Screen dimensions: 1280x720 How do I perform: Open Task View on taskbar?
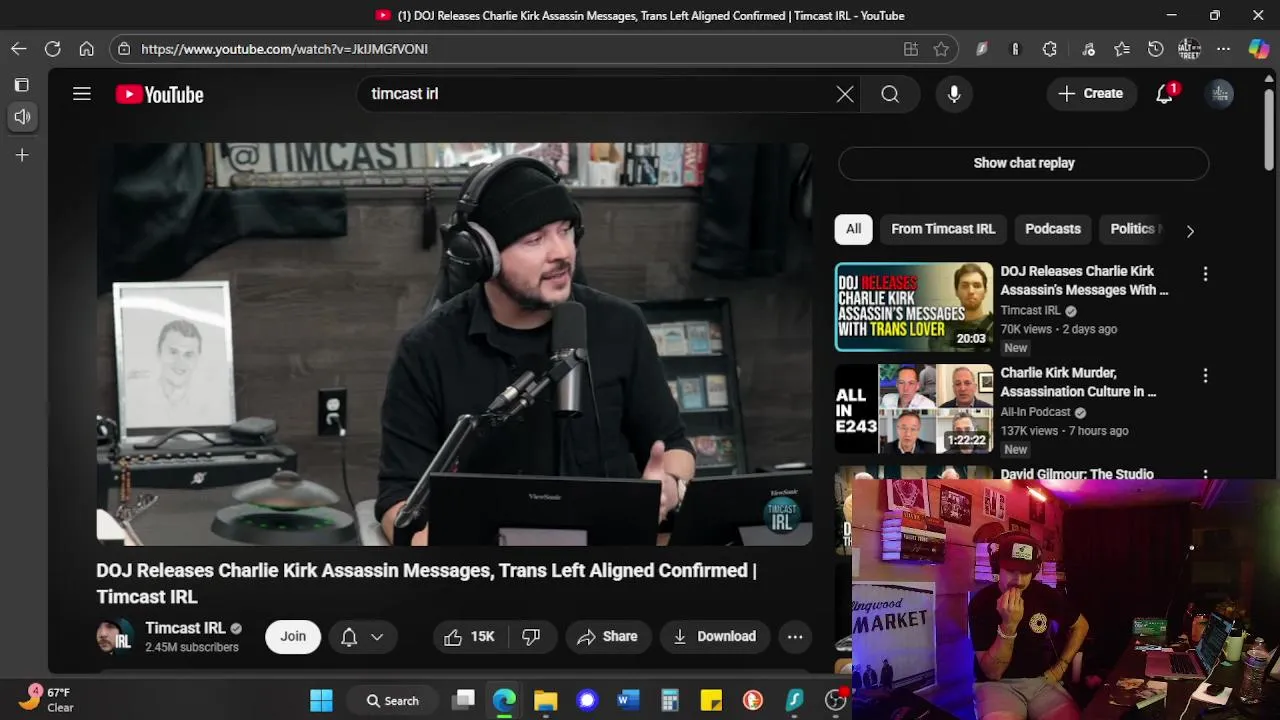pyautogui.click(x=463, y=700)
